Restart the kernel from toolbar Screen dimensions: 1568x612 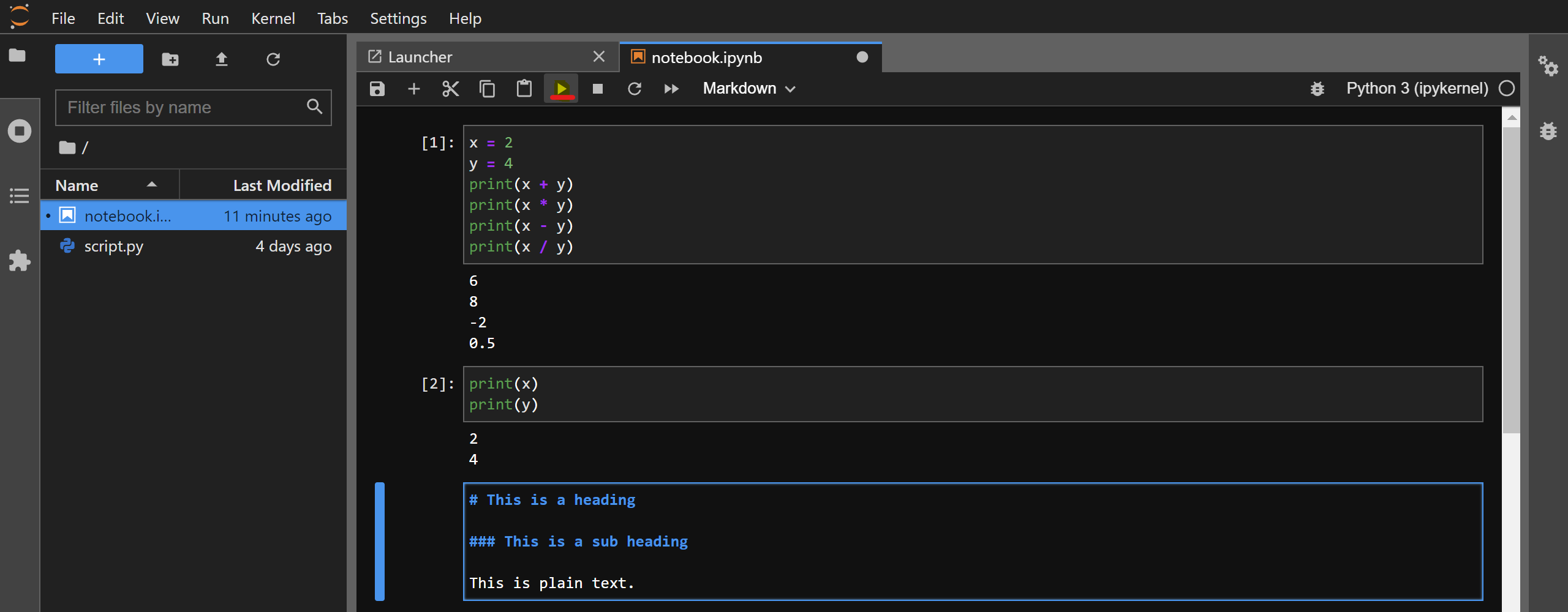[635, 89]
